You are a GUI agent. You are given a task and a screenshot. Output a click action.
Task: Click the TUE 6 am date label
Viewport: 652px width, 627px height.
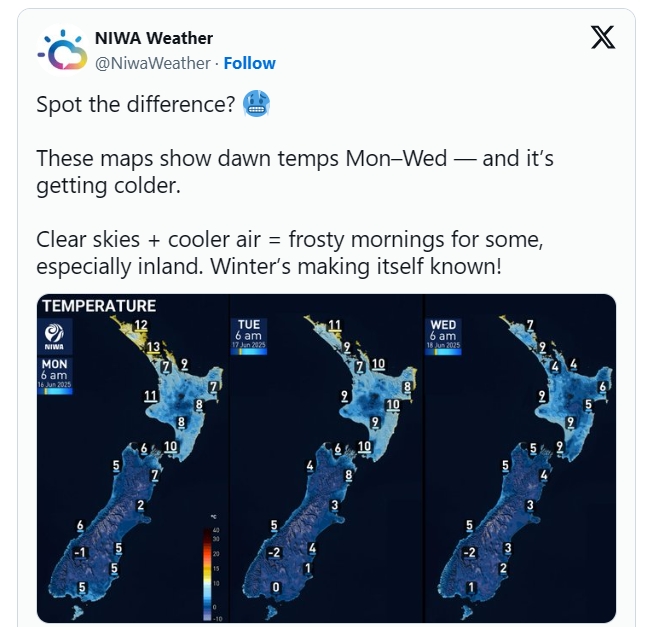tap(249, 336)
